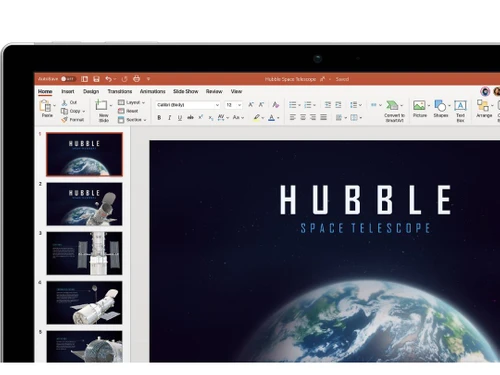
Task: Expand the New Slide dropdown arrow
Action: click(111, 105)
